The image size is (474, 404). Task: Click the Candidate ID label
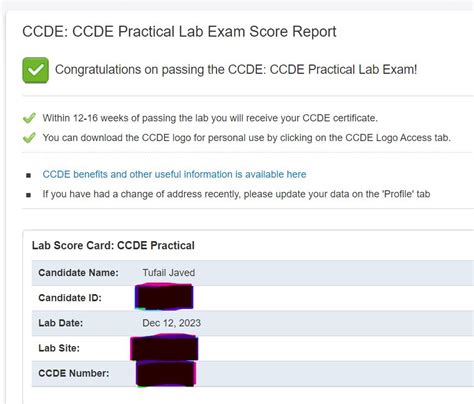(x=70, y=298)
